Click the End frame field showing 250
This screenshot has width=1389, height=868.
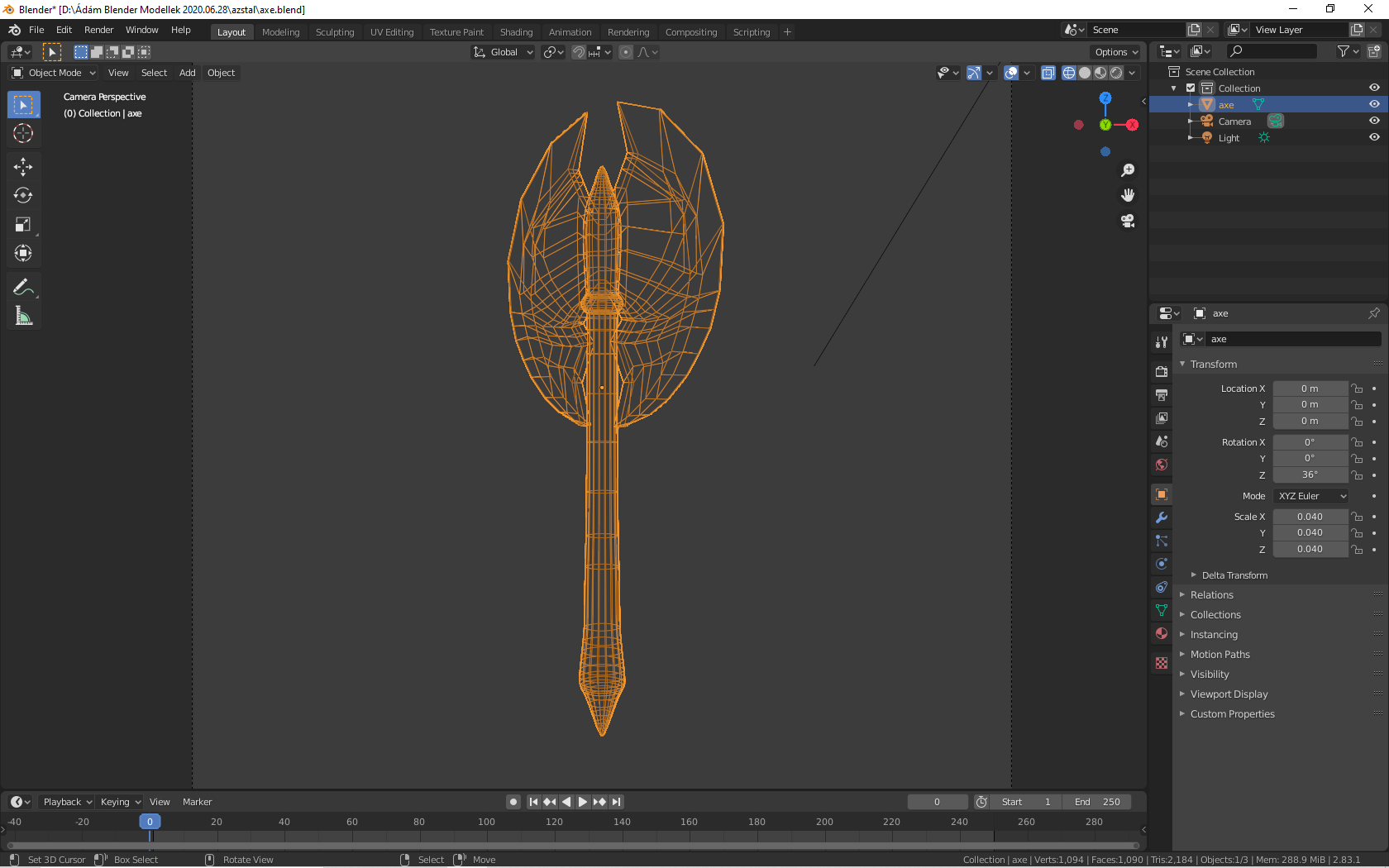pyautogui.click(x=1097, y=802)
